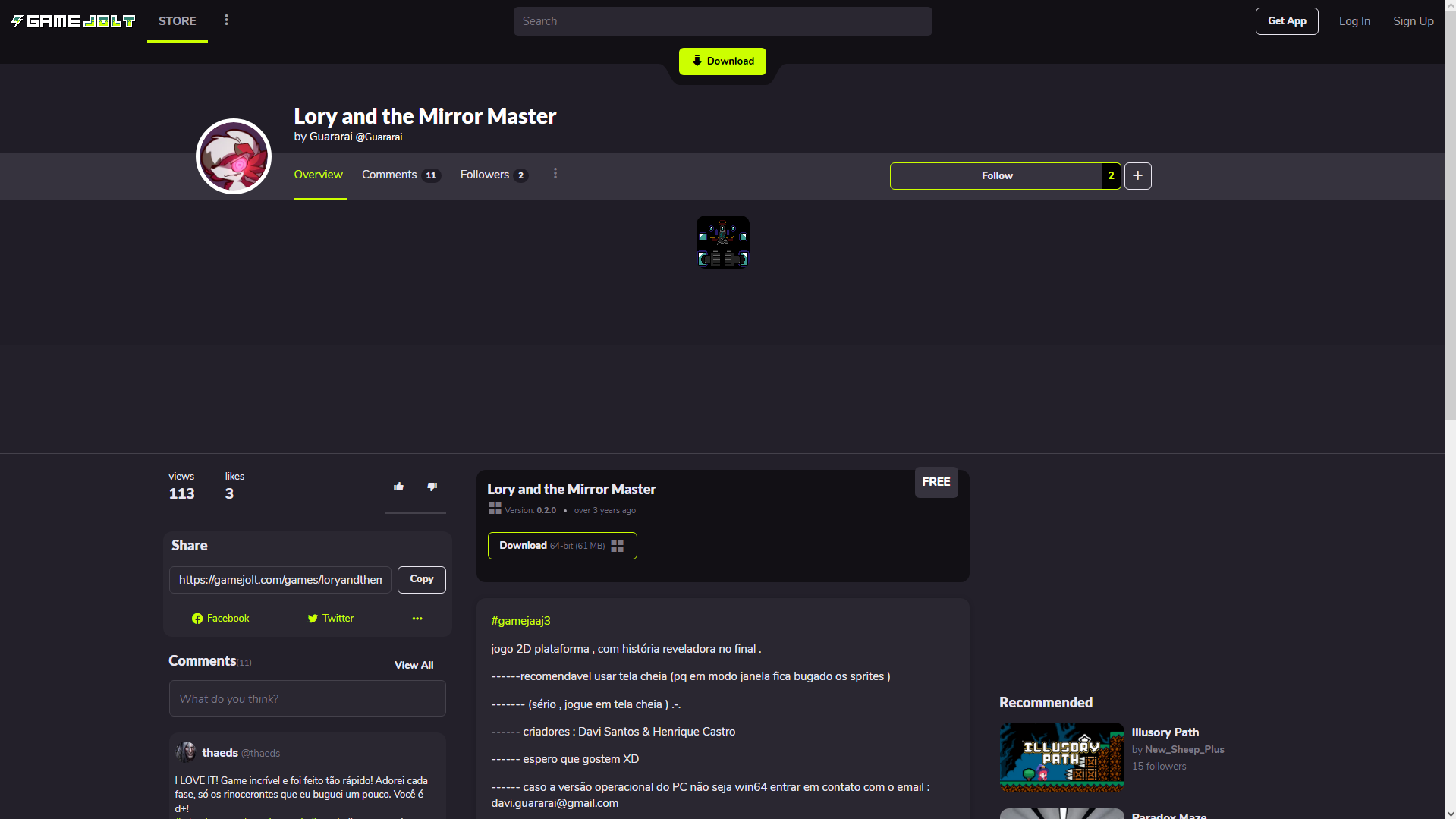1456x819 pixels.
Task: Switch to the Comments tab
Action: point(400,175)
